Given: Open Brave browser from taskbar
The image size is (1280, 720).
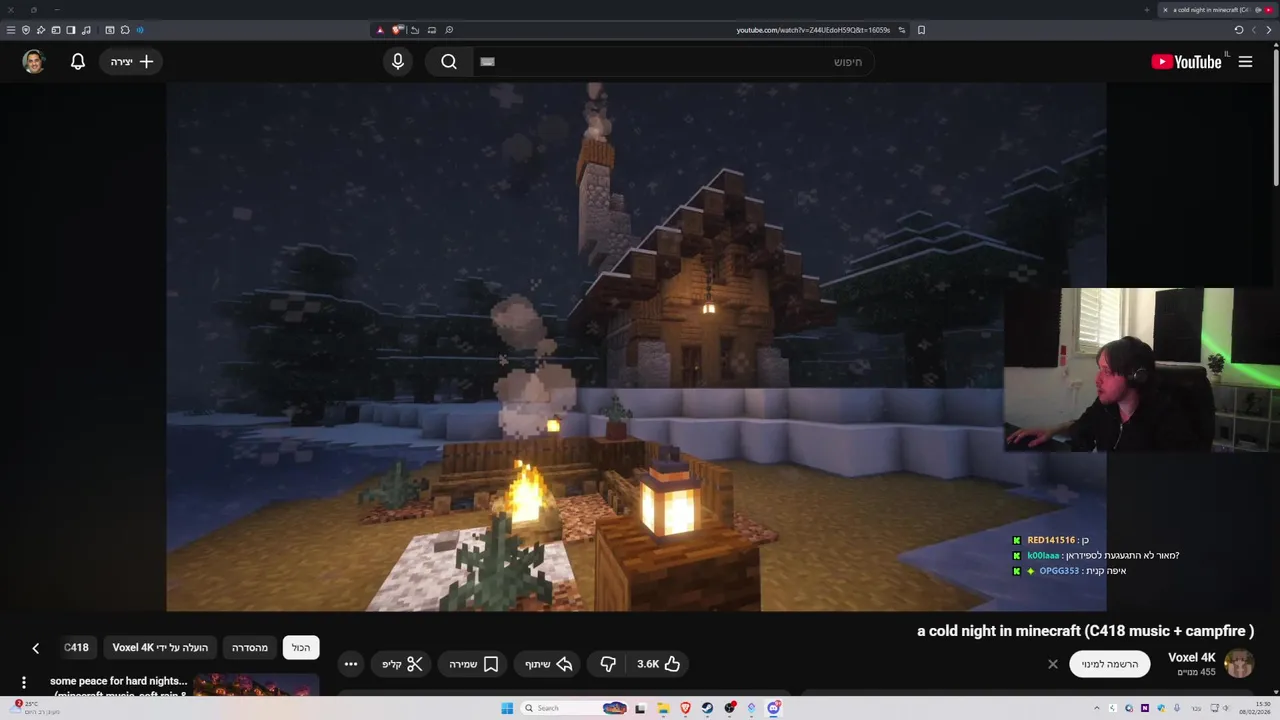Looking at the screenshot, I should [x=686, y=708].
